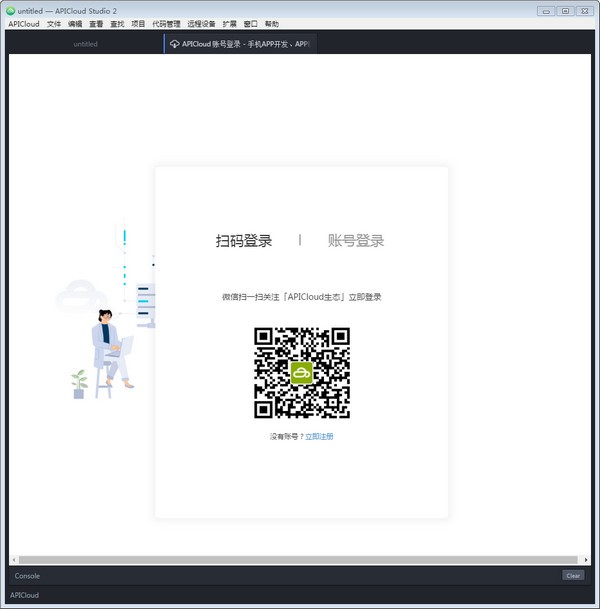The height and width of the screenshot is (609, 600).
Task: Select the untitled editor tab
Action: coord(85,44)
